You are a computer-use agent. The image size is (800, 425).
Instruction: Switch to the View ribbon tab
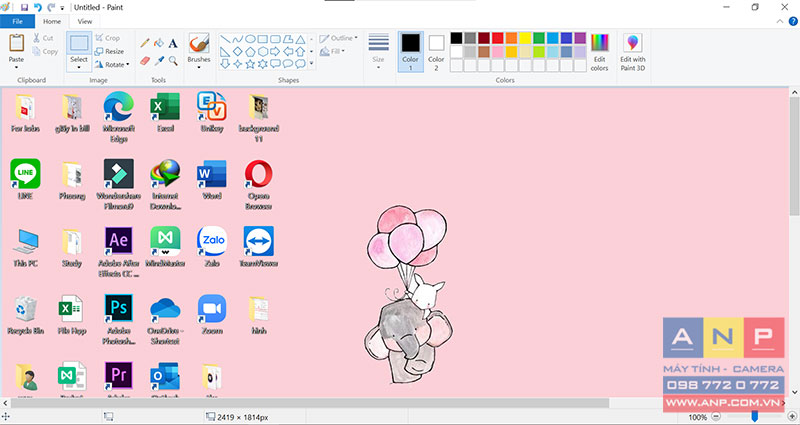point(85,21)
